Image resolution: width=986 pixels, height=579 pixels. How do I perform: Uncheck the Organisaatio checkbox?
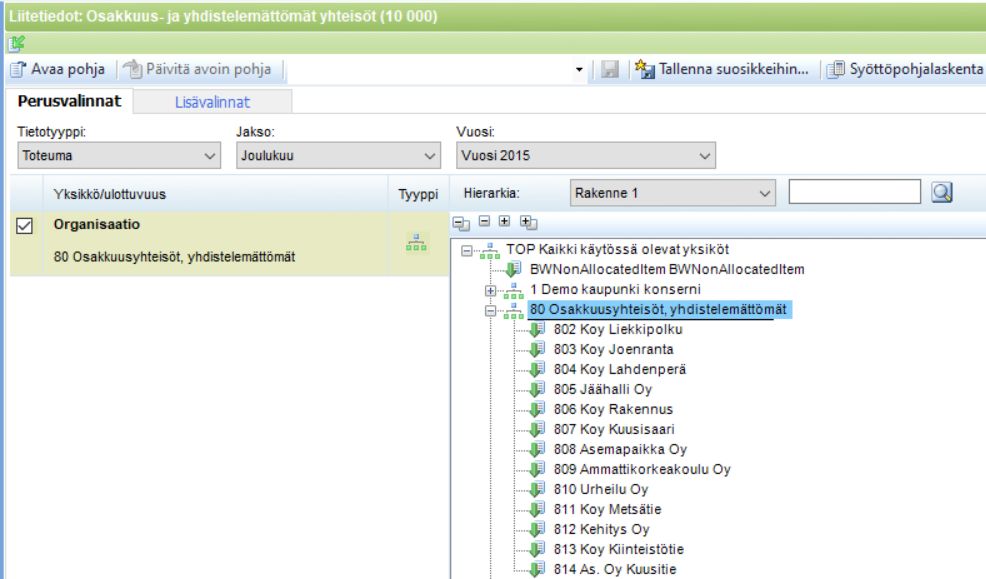24,226
